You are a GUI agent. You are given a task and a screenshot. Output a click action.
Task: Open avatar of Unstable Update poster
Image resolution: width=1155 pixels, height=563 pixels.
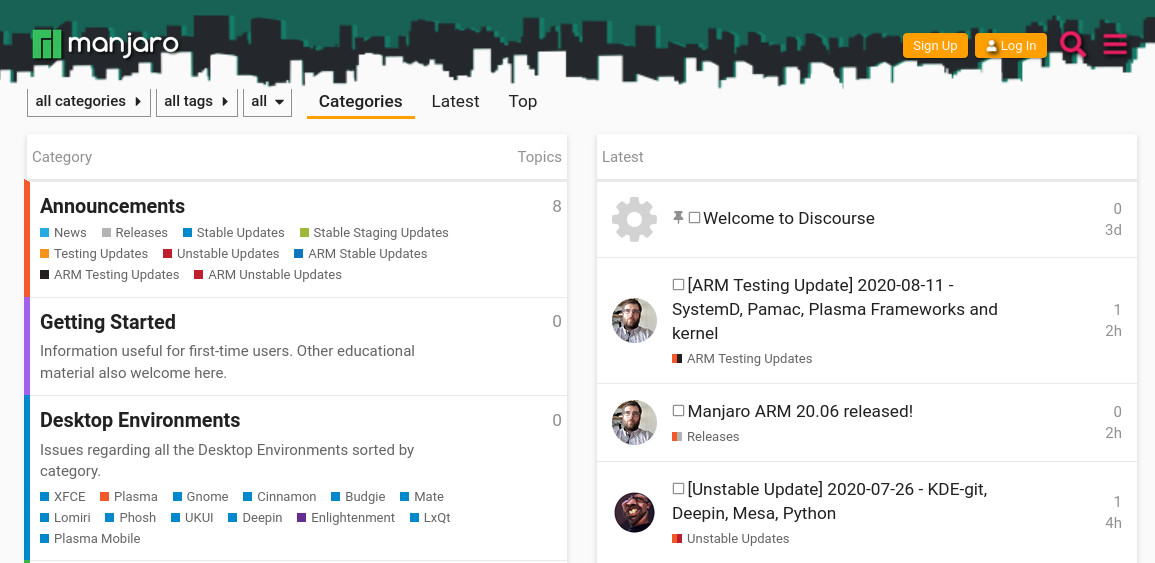634,512
